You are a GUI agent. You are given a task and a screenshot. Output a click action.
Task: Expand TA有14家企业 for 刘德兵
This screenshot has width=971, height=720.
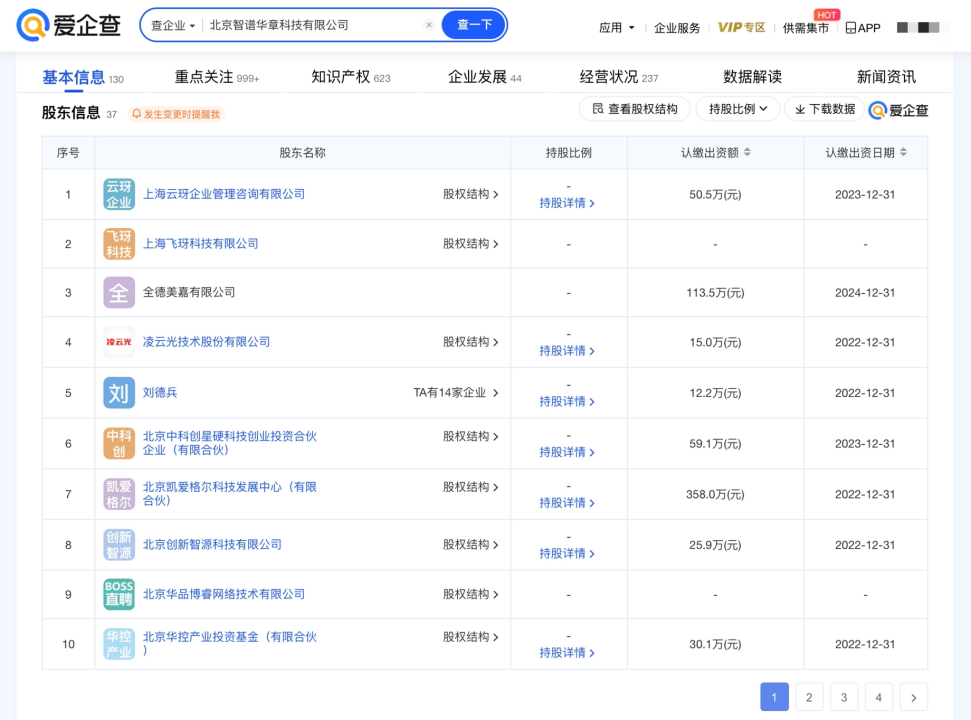coord(456,393)
